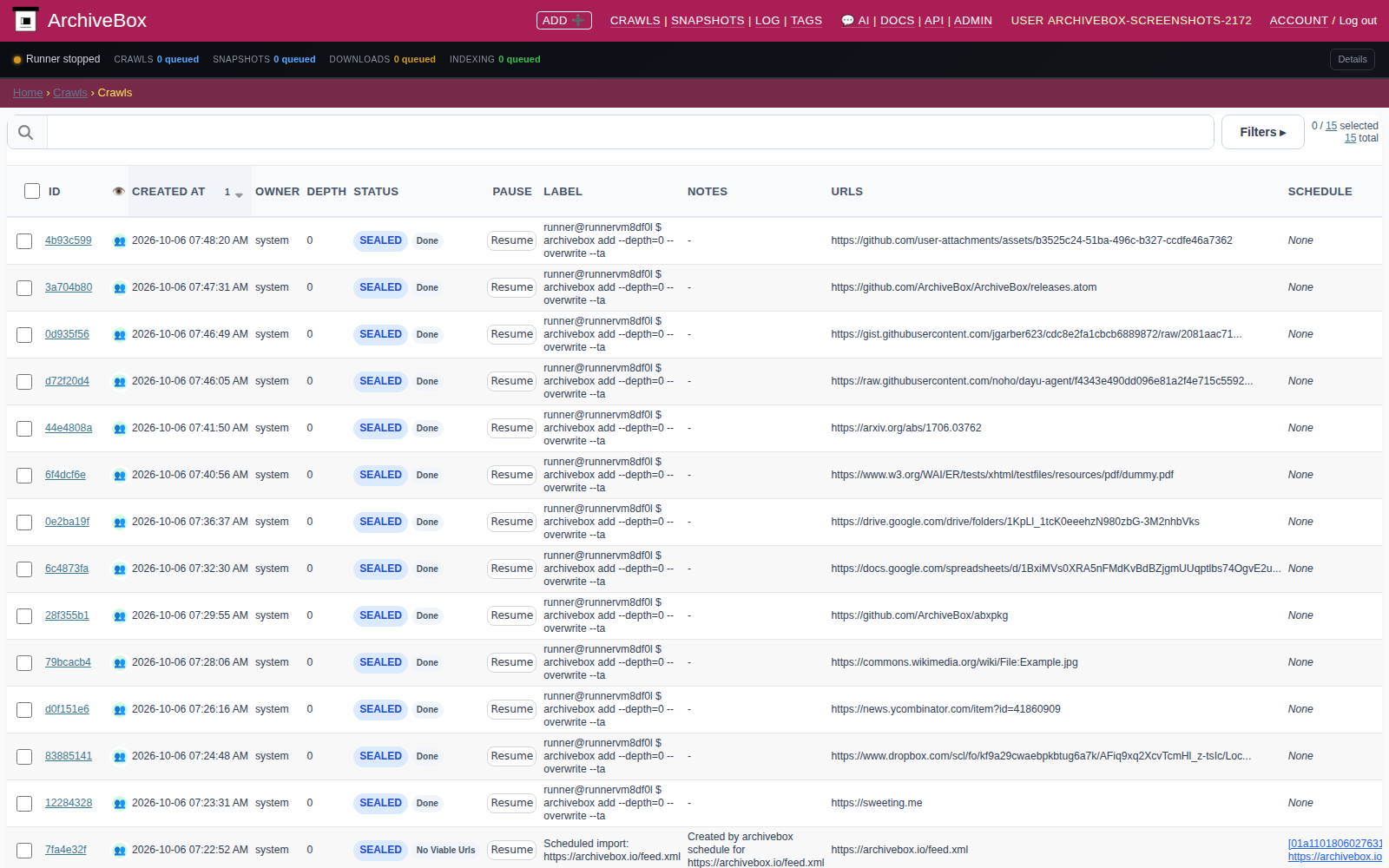Select the checkbox for crawl 4b93c599
The width and height of the screenshot is (1389, 868).
24,241
